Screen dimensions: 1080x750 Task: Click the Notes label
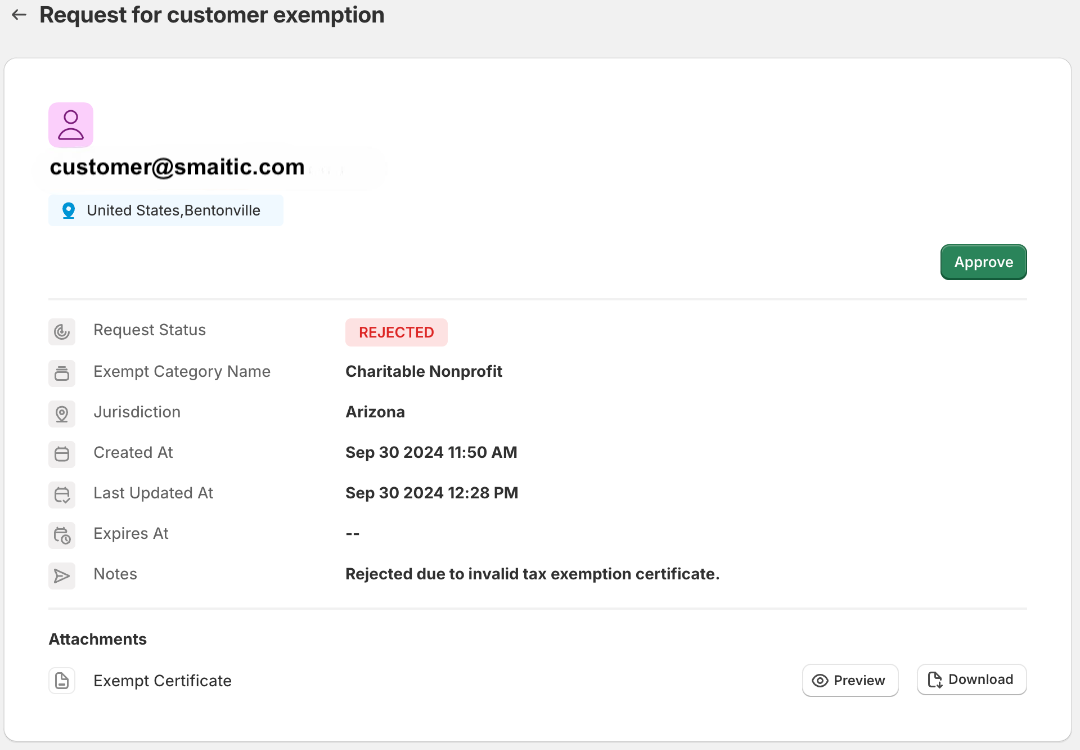115,574
